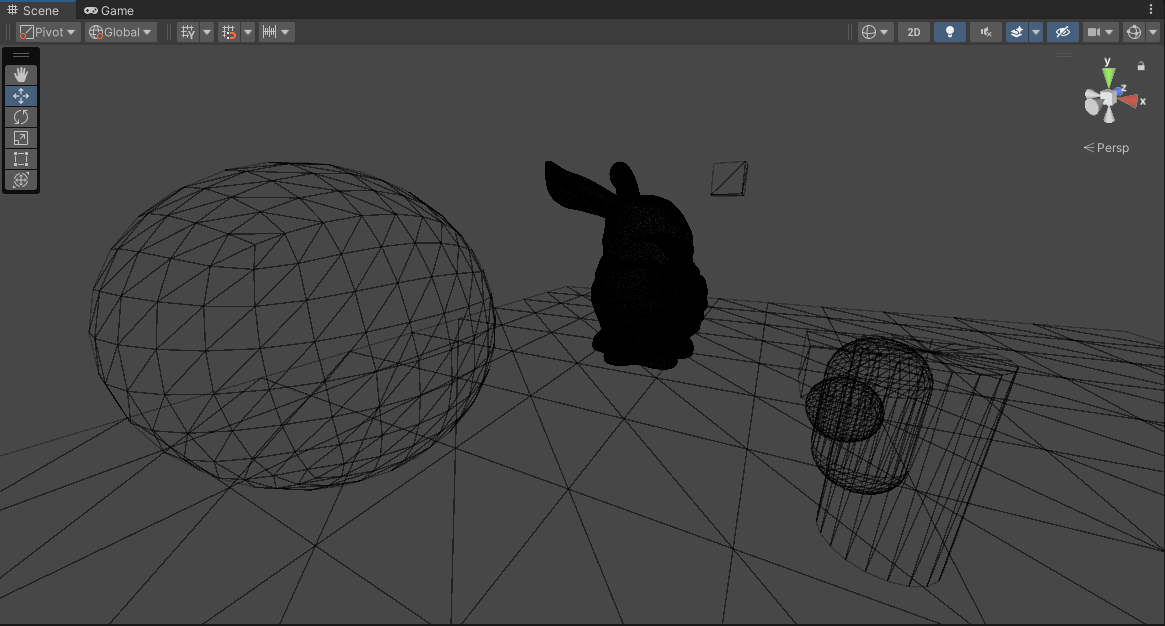Select the Move tool
This screenshot has width=1165, height=626.
[x=20, y=96]
